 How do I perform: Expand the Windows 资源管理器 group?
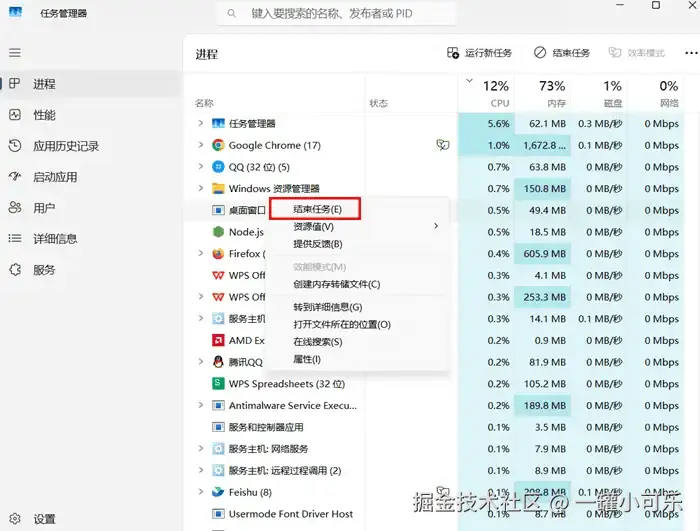[x=200, y=188]
